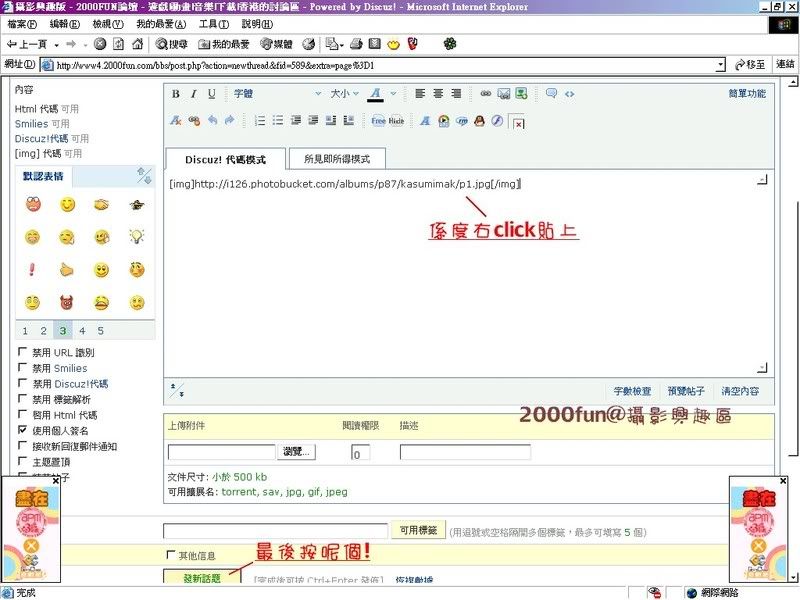Open the 我的最愛(A) menu
800x600 pixels.
[158, 24]
